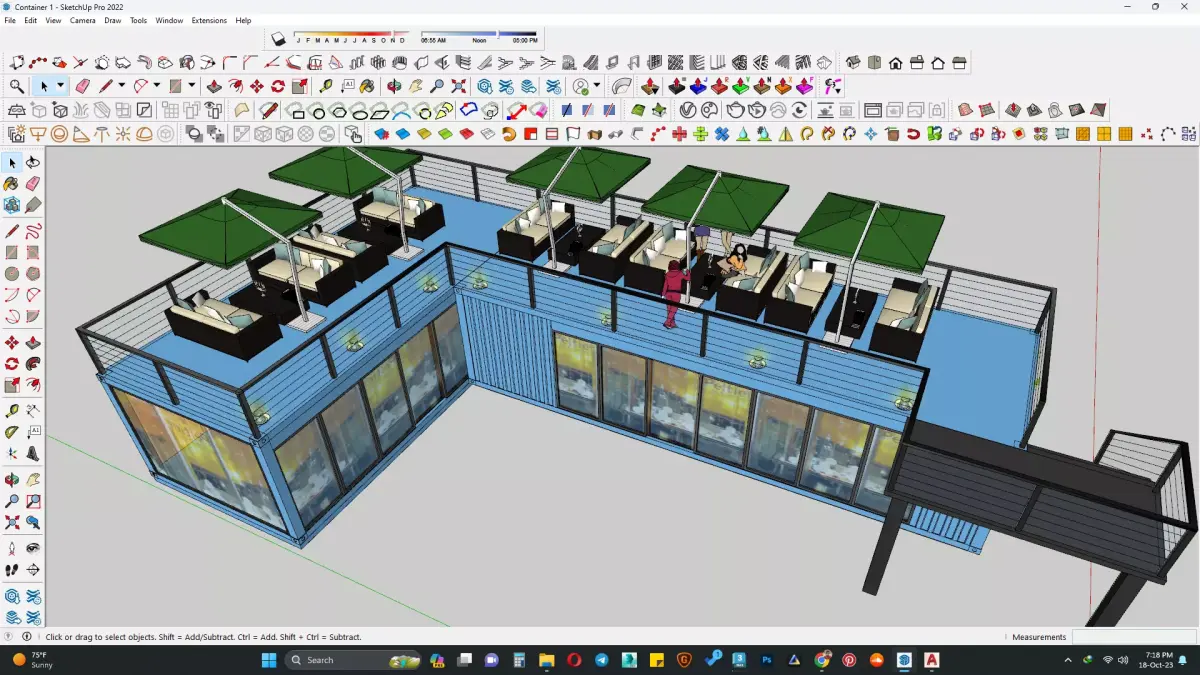Choose Follow Push Pull magenta F icon
The image size is (1200, 675).
805,87
